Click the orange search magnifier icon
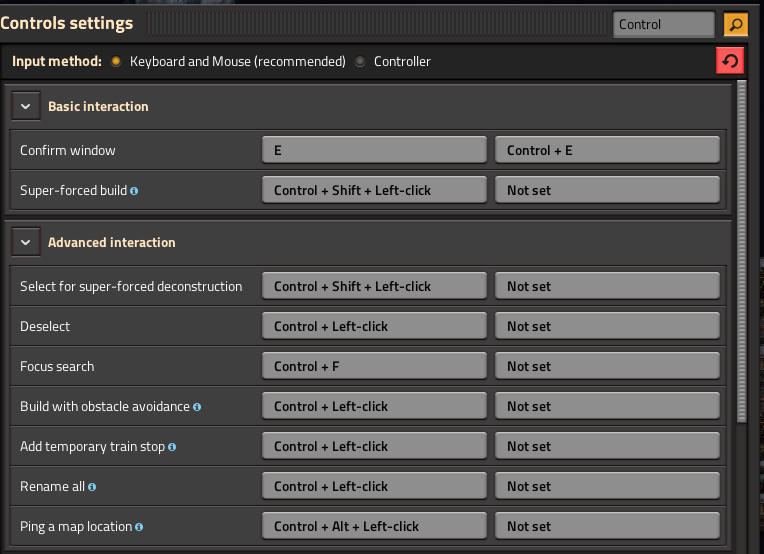Viewport: 764px width, 554px height. 735,24
